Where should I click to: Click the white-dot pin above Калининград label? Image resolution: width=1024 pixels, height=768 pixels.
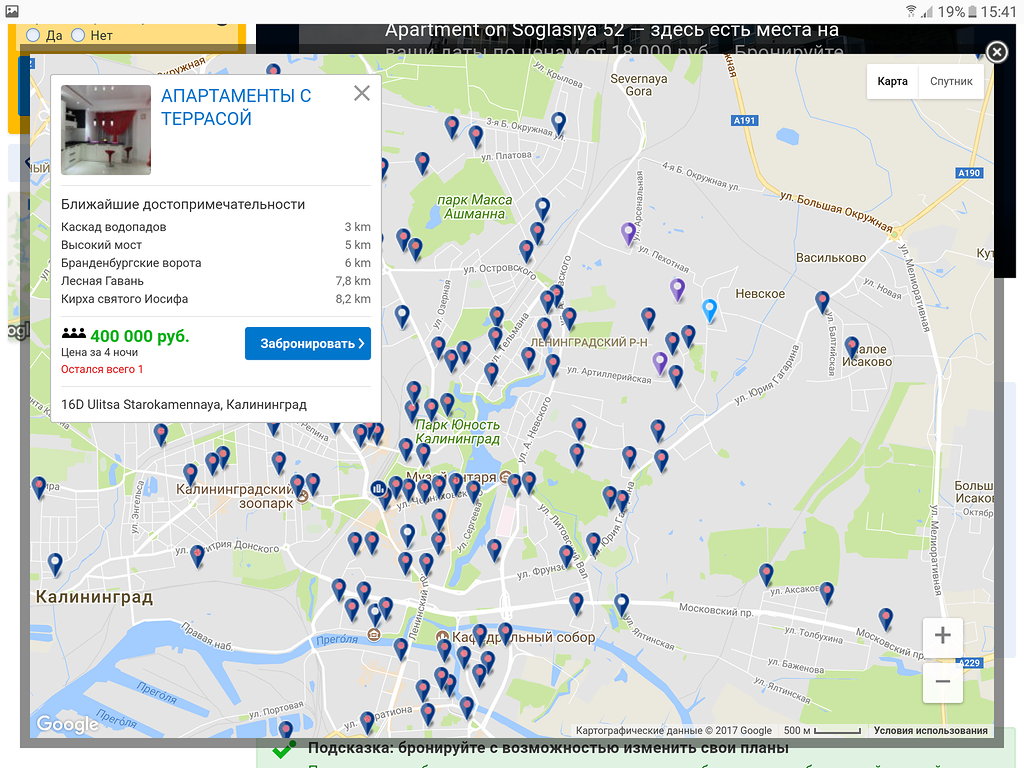pyautogui.click(x=56, y=564)
